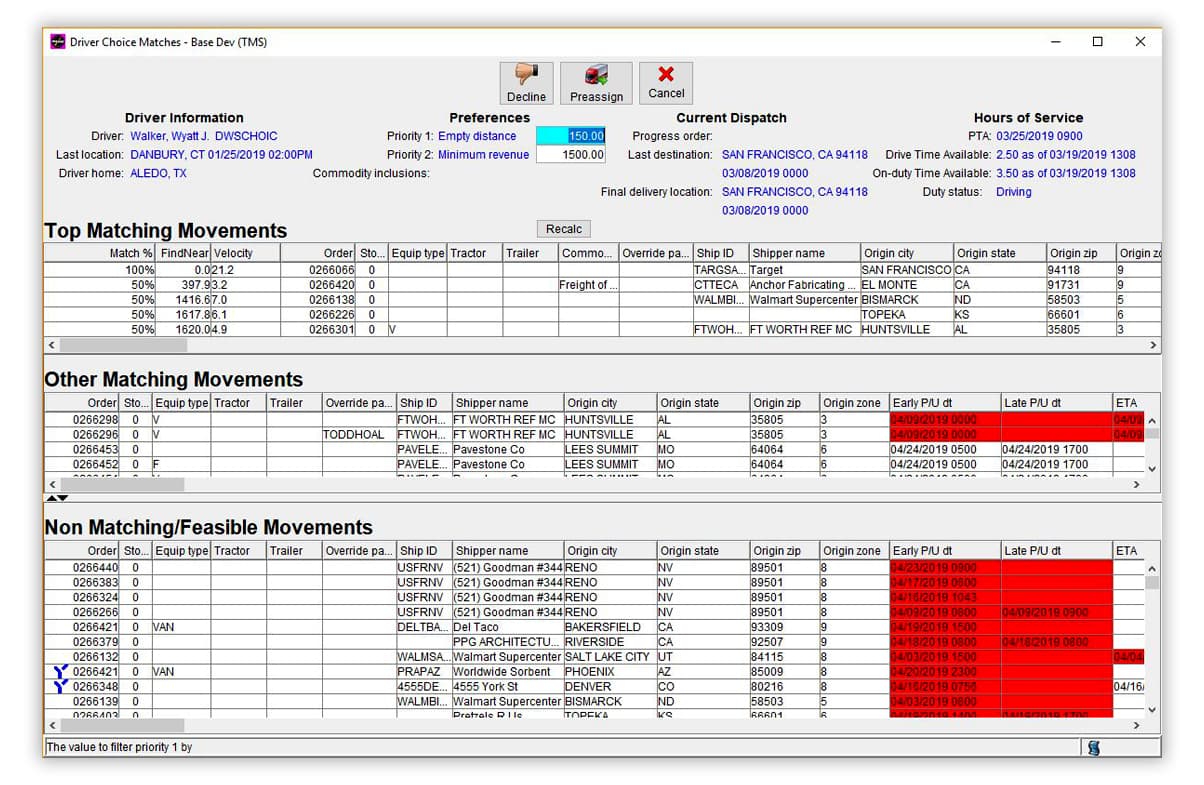Click the Preassign truck button
Viewport: 1204px width, 785px height.
596,83
